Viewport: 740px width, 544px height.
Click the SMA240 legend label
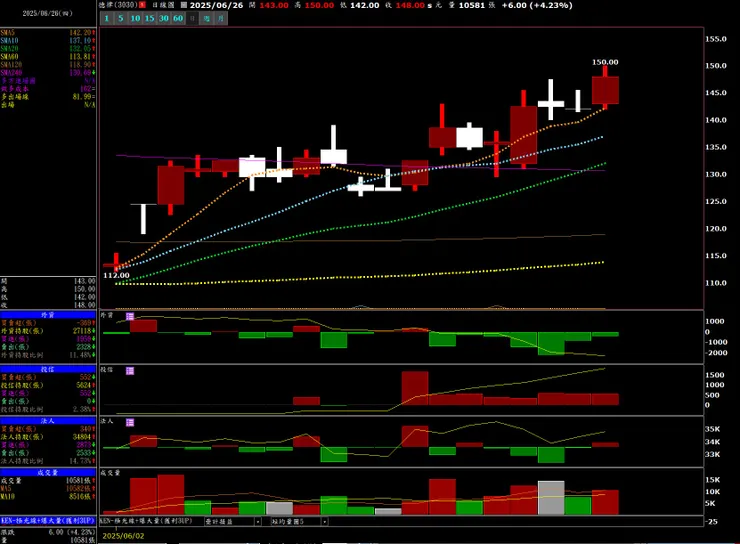click(11, 73)
